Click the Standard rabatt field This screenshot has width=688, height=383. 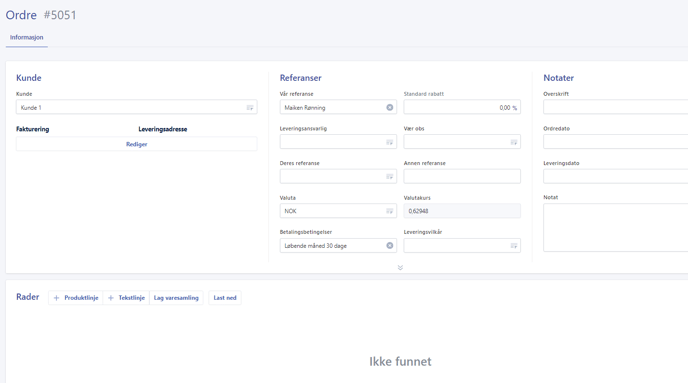tap(462, 107)
